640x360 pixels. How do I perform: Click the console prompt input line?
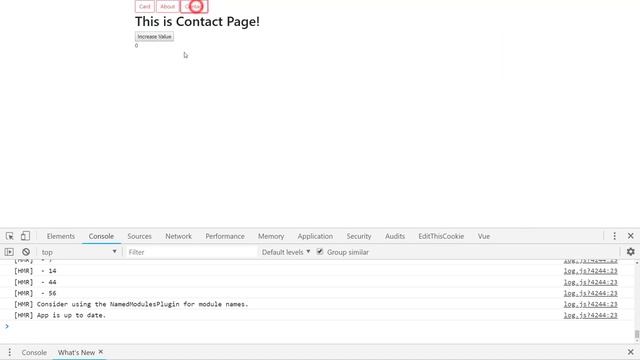click(318, 326)
